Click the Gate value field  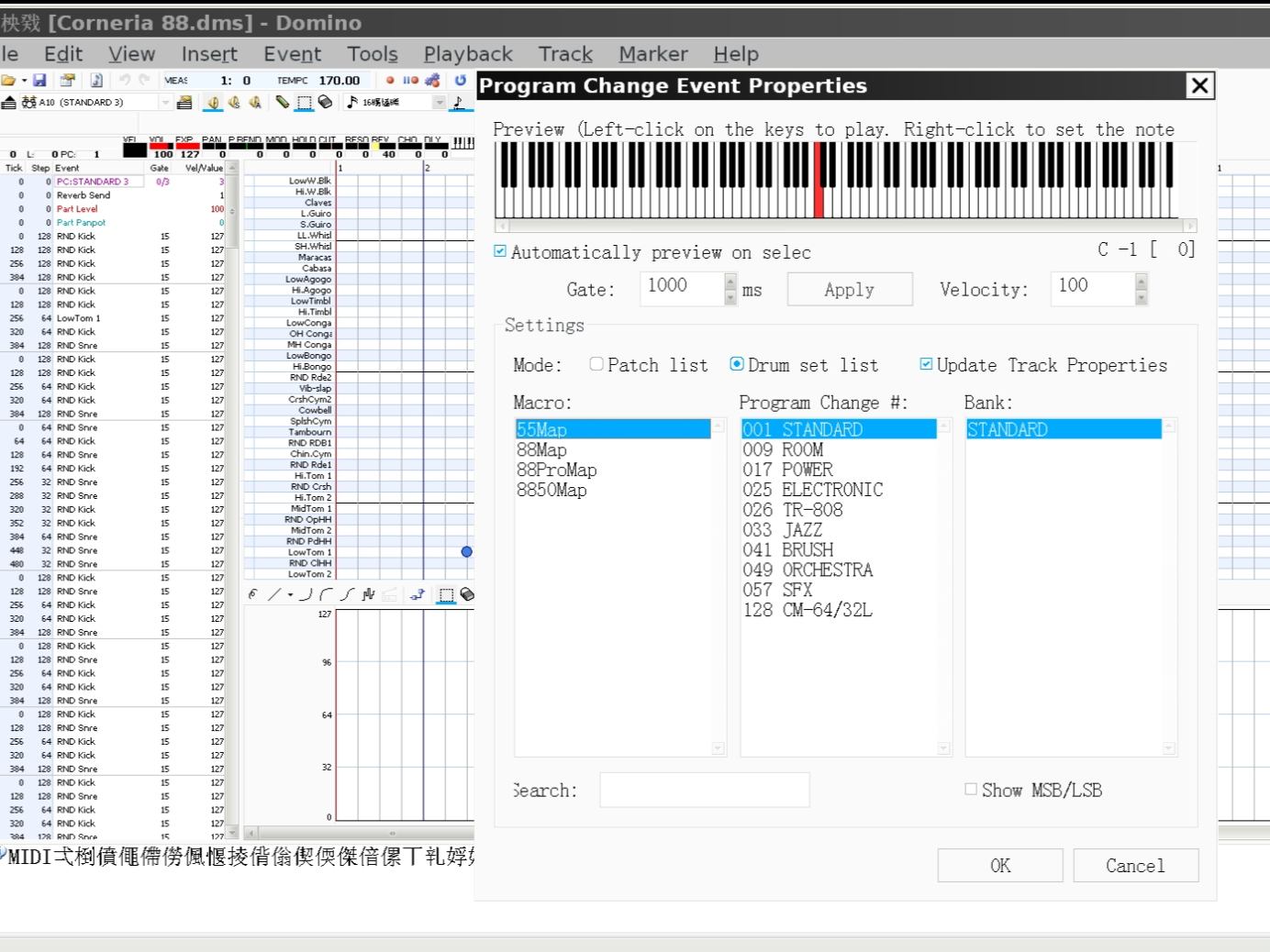[x=682, y=288]
